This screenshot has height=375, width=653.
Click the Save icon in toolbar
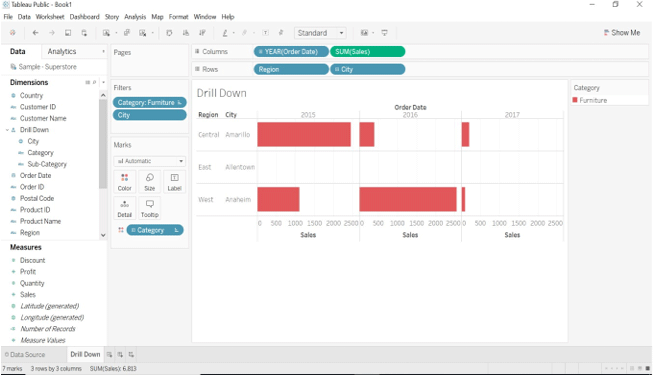68,33
